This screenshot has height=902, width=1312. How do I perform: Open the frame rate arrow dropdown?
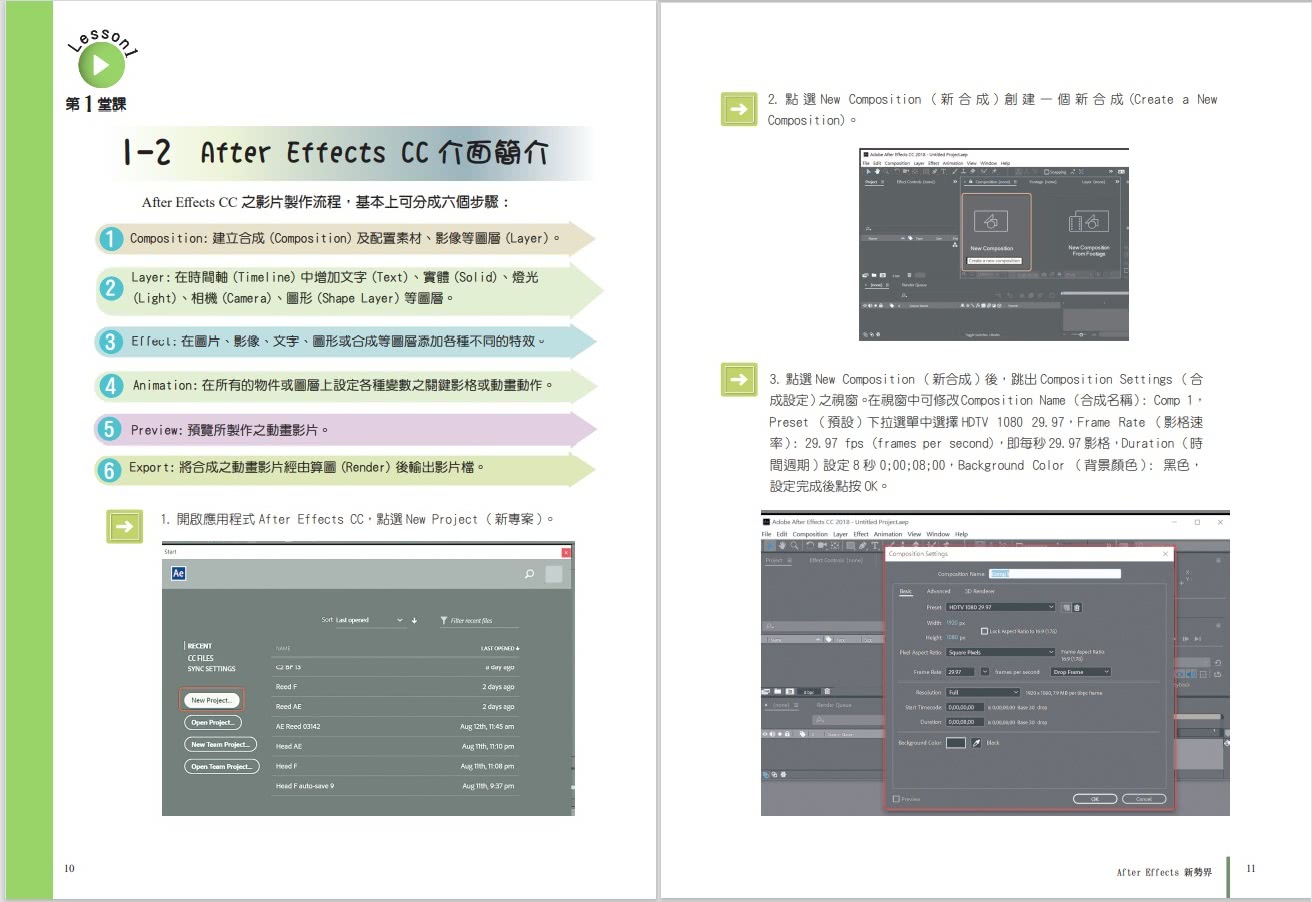pos(985,672)
